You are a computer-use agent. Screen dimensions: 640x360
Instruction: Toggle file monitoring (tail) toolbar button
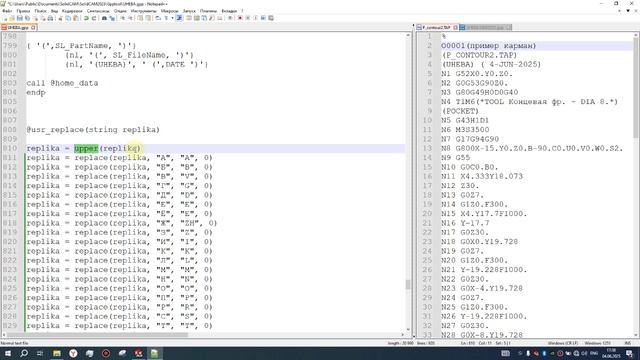231,18
